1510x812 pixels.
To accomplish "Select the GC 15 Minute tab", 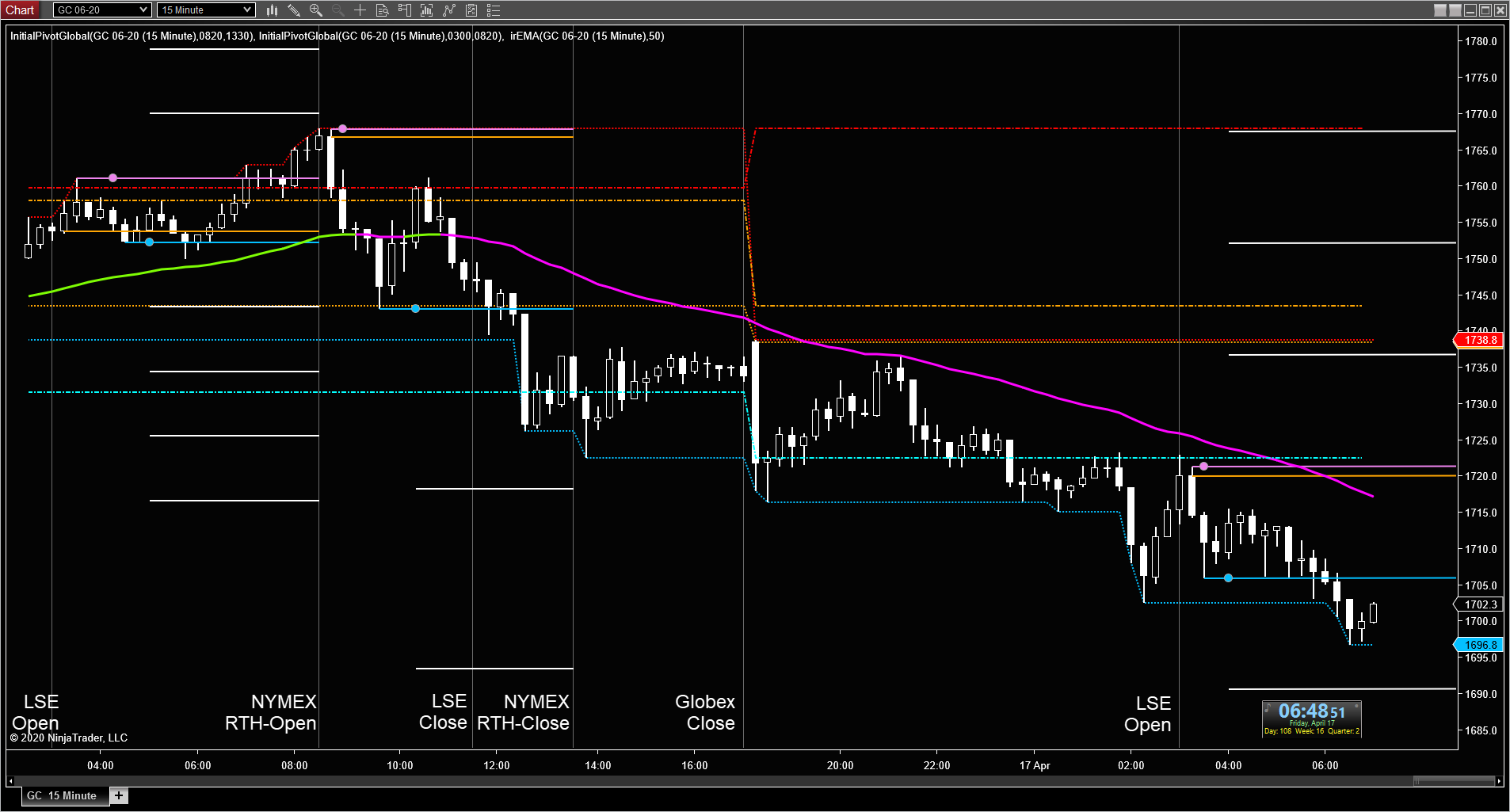I will (x=62, y=795).
